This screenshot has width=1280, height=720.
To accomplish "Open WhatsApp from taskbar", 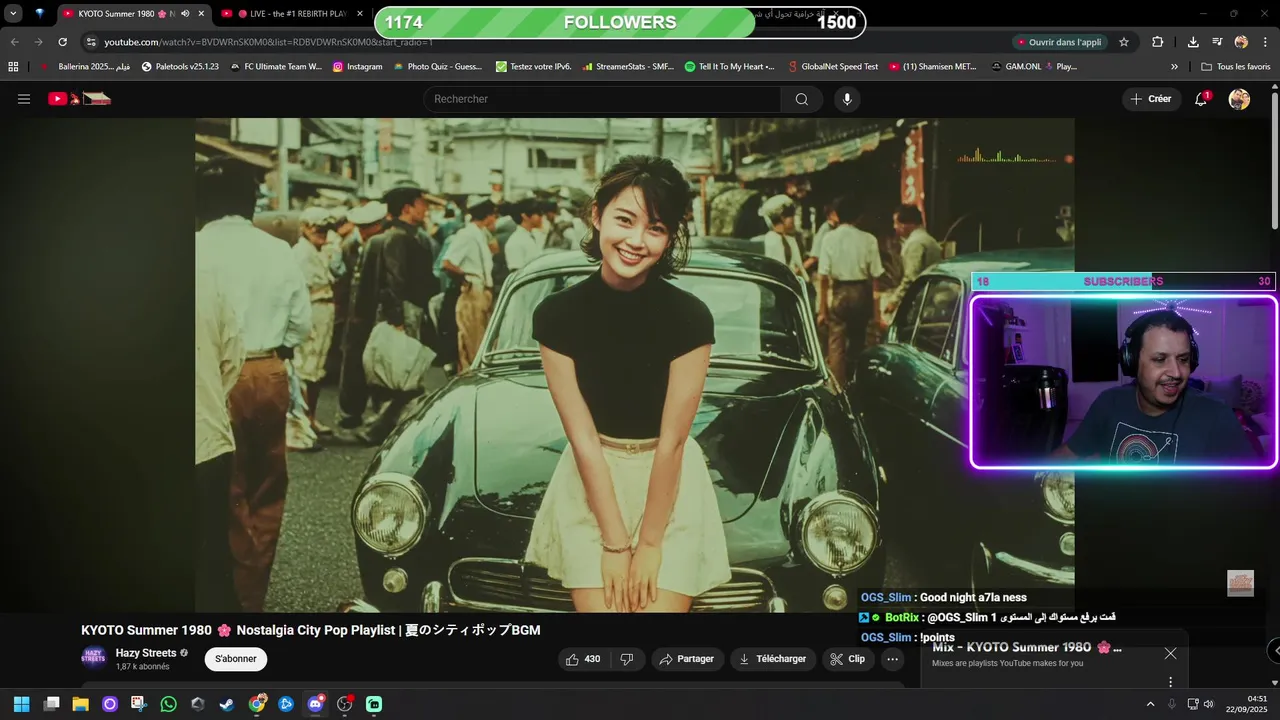I will click(x=168, y=704).
